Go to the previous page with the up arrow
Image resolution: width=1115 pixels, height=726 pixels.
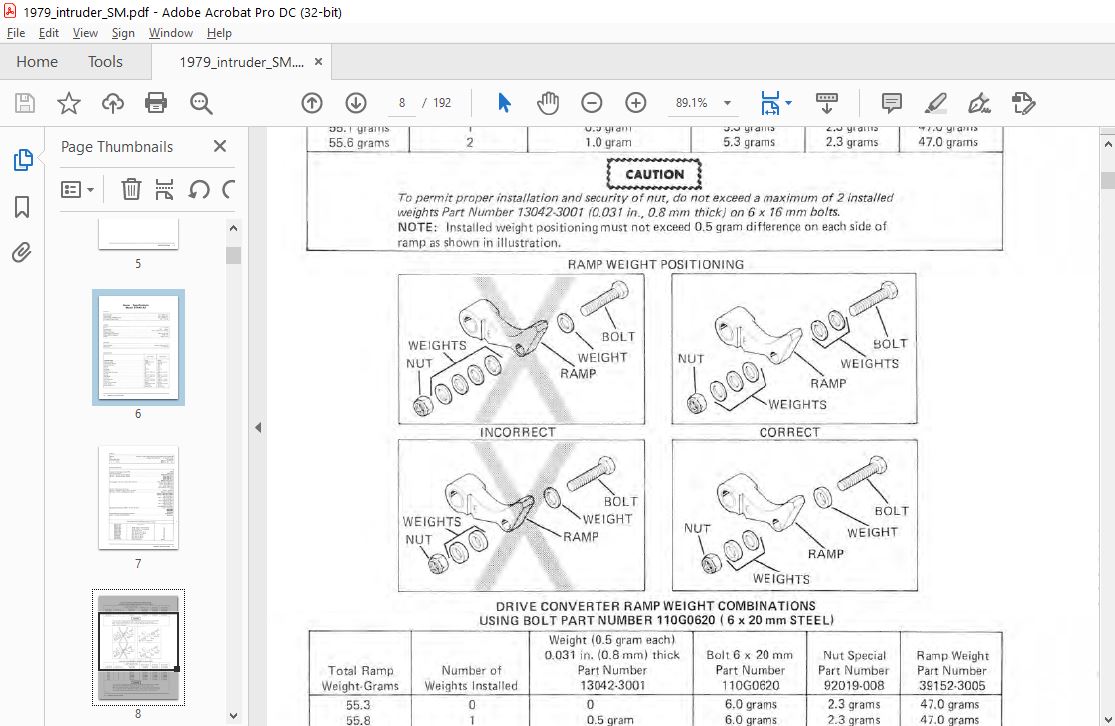(311, 103)
